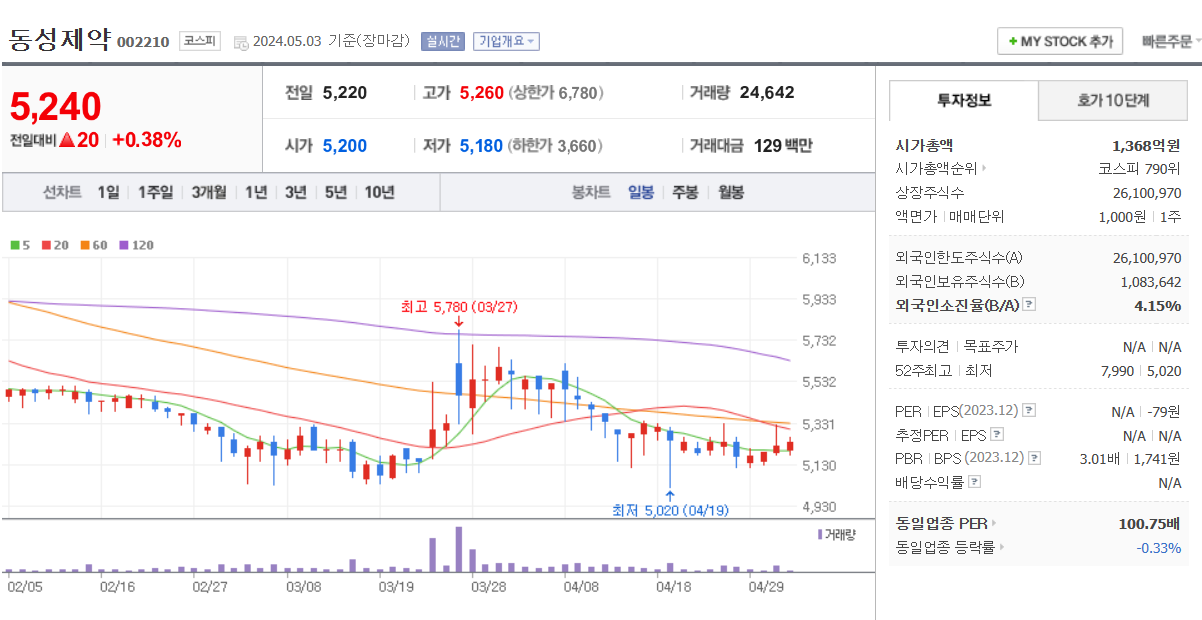Click the tallest volume bar near 03/28
The width and height of the screenshot is (1202, 620).
(459, 549)
